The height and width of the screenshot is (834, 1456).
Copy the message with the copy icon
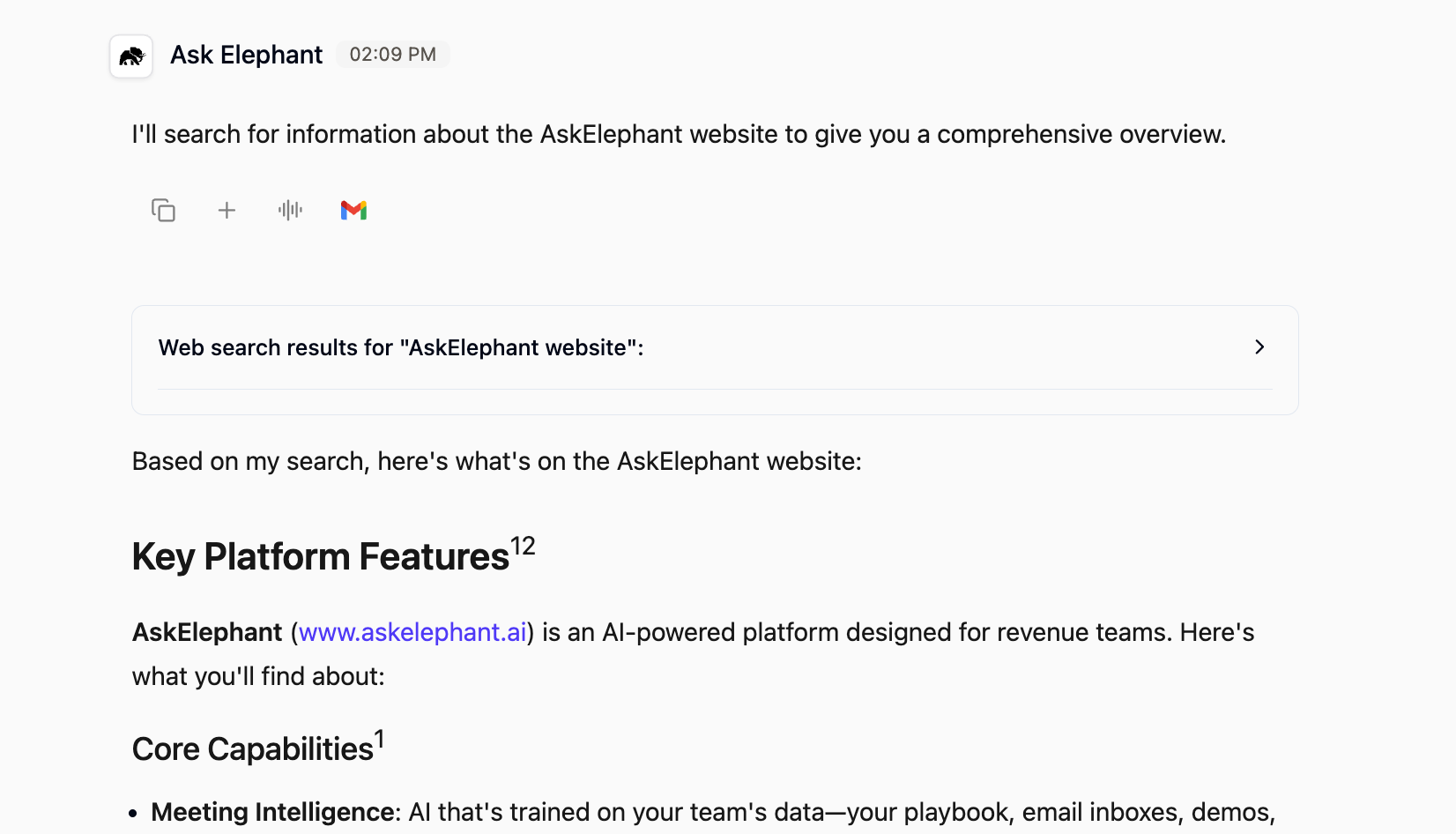163,210
